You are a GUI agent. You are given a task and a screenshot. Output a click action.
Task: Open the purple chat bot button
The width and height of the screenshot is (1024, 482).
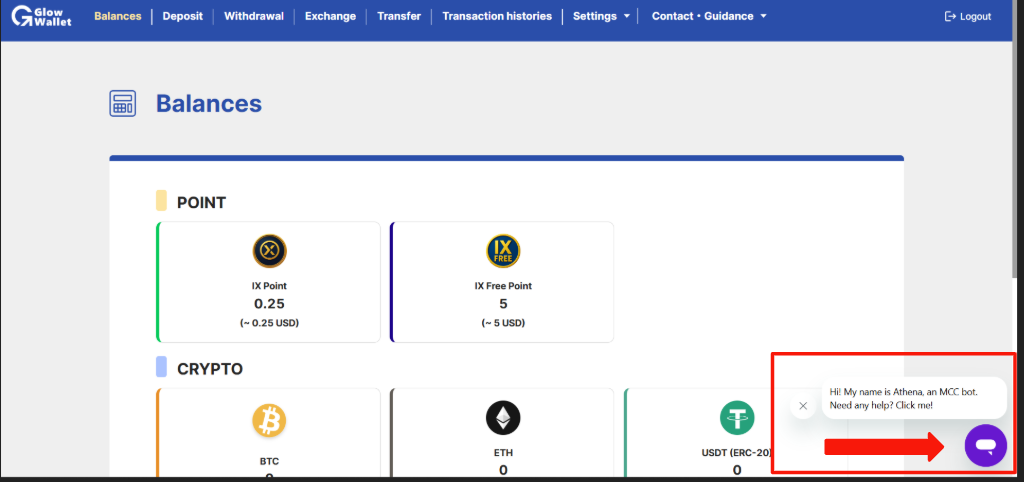tap(985, 445)
